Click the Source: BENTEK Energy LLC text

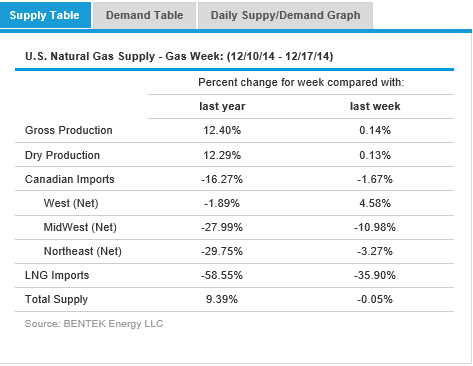pos(94,324)
